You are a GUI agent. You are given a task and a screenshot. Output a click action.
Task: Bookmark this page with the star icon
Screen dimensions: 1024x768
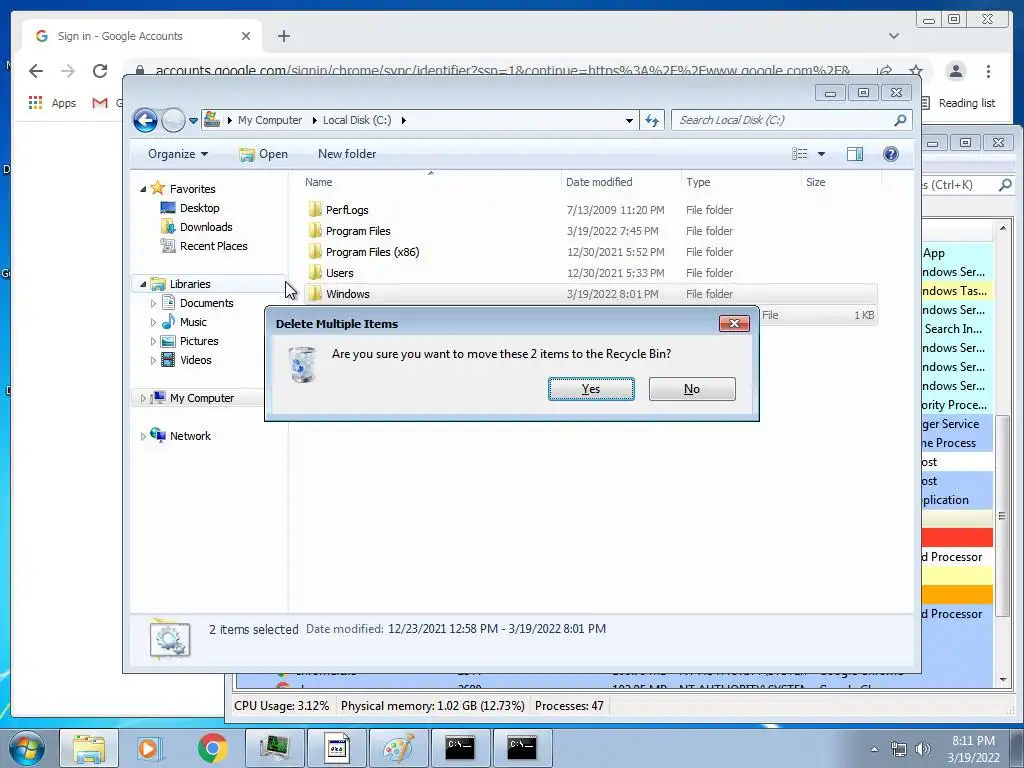coord(916,71)
